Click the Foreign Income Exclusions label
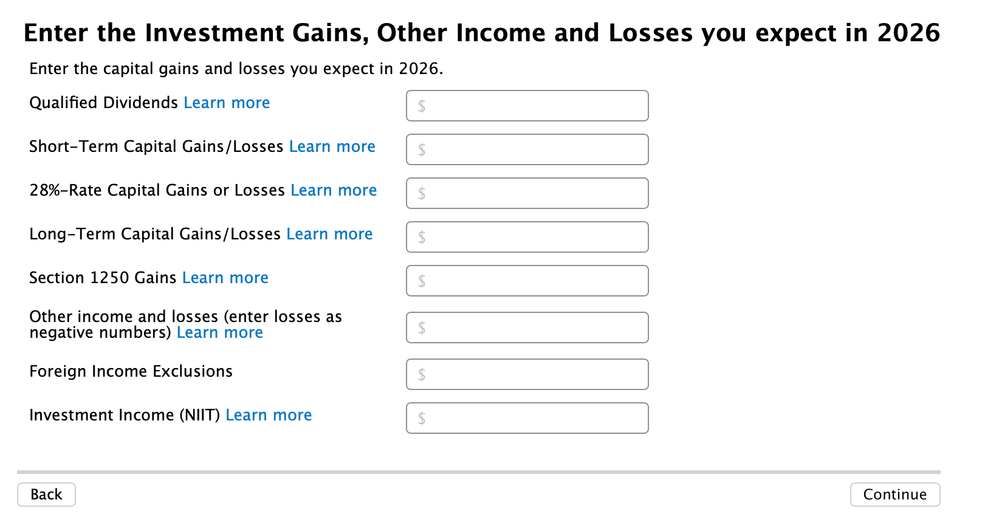The image size is (999, 531). click(x=131, y=371)
